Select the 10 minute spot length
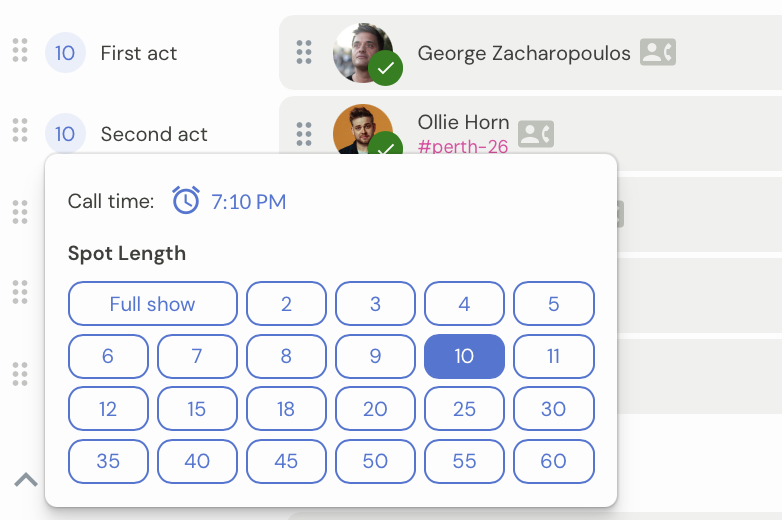 (x=464, y=356)
